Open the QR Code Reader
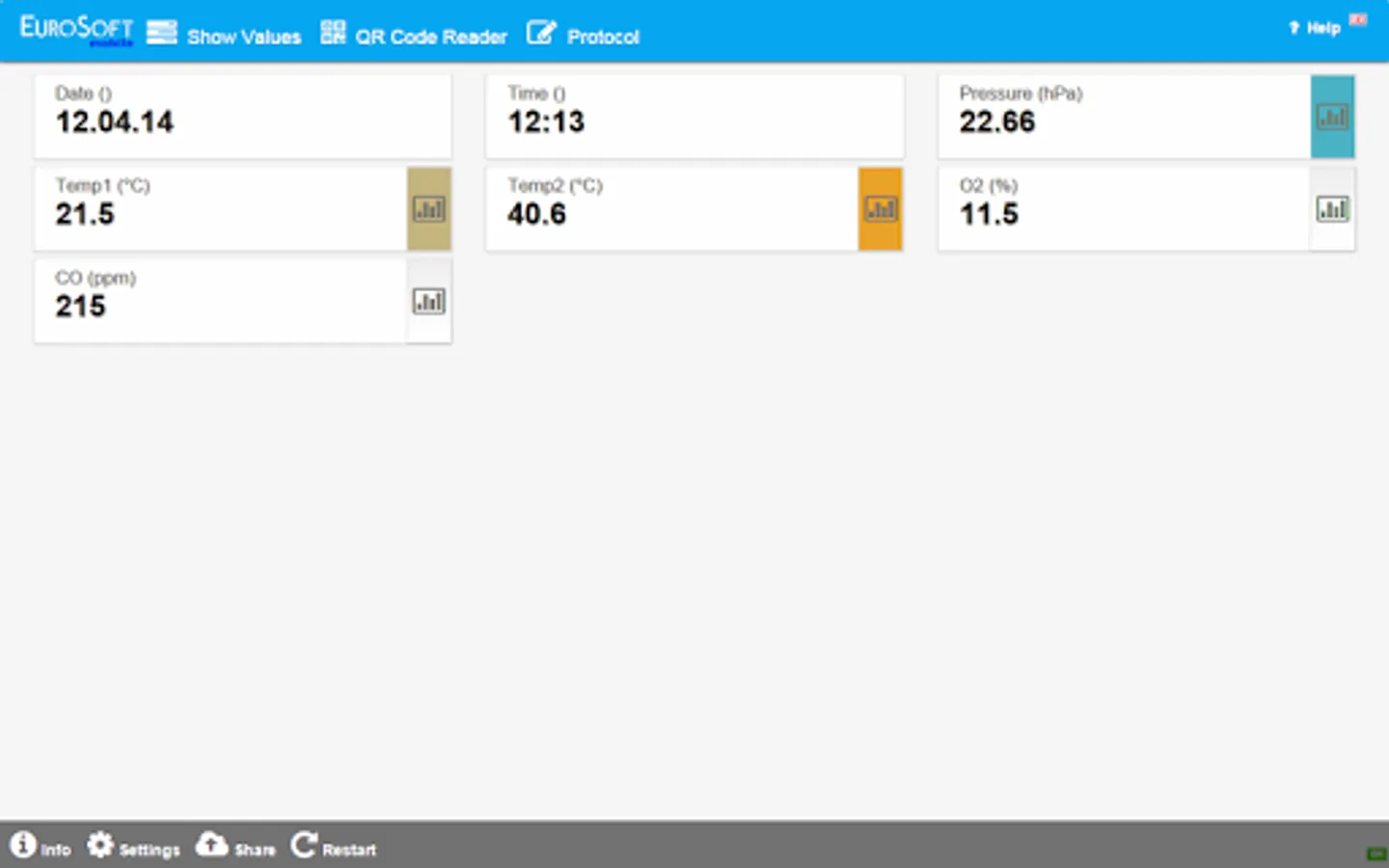Image resolution: width=1389 pixels, height=868 pixels. coord(414,34)
